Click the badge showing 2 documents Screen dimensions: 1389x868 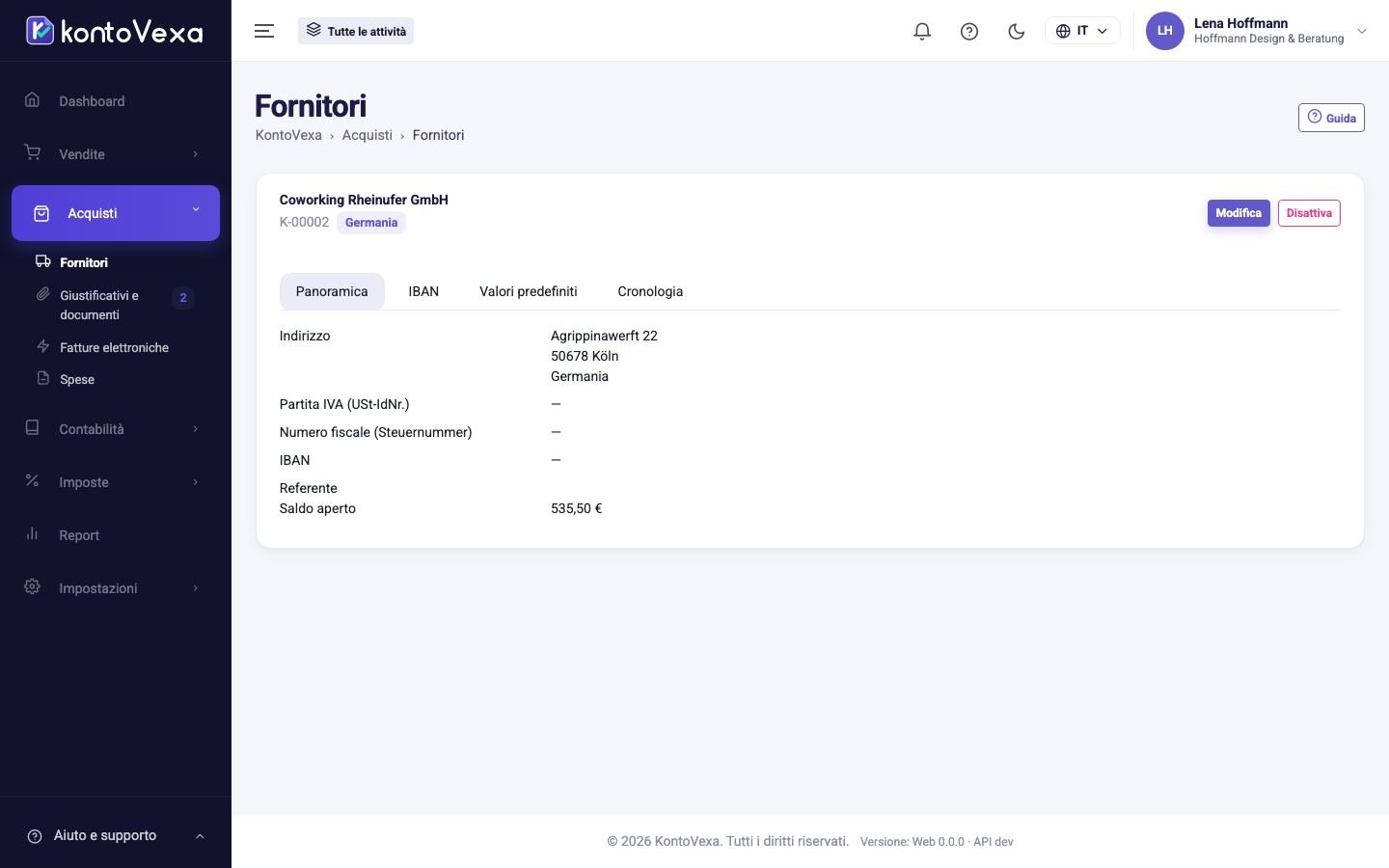[x=183, y=297]
